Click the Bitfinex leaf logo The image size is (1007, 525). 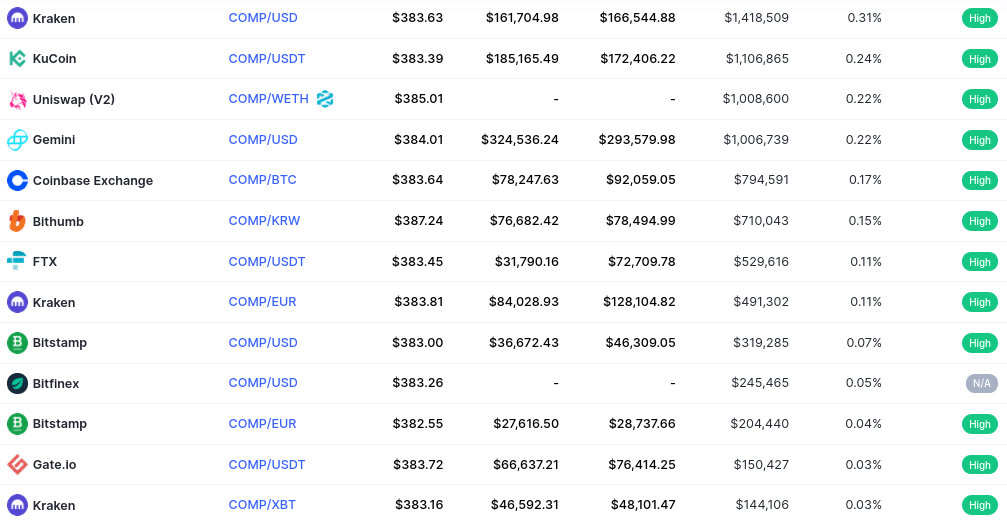[17, 384]
